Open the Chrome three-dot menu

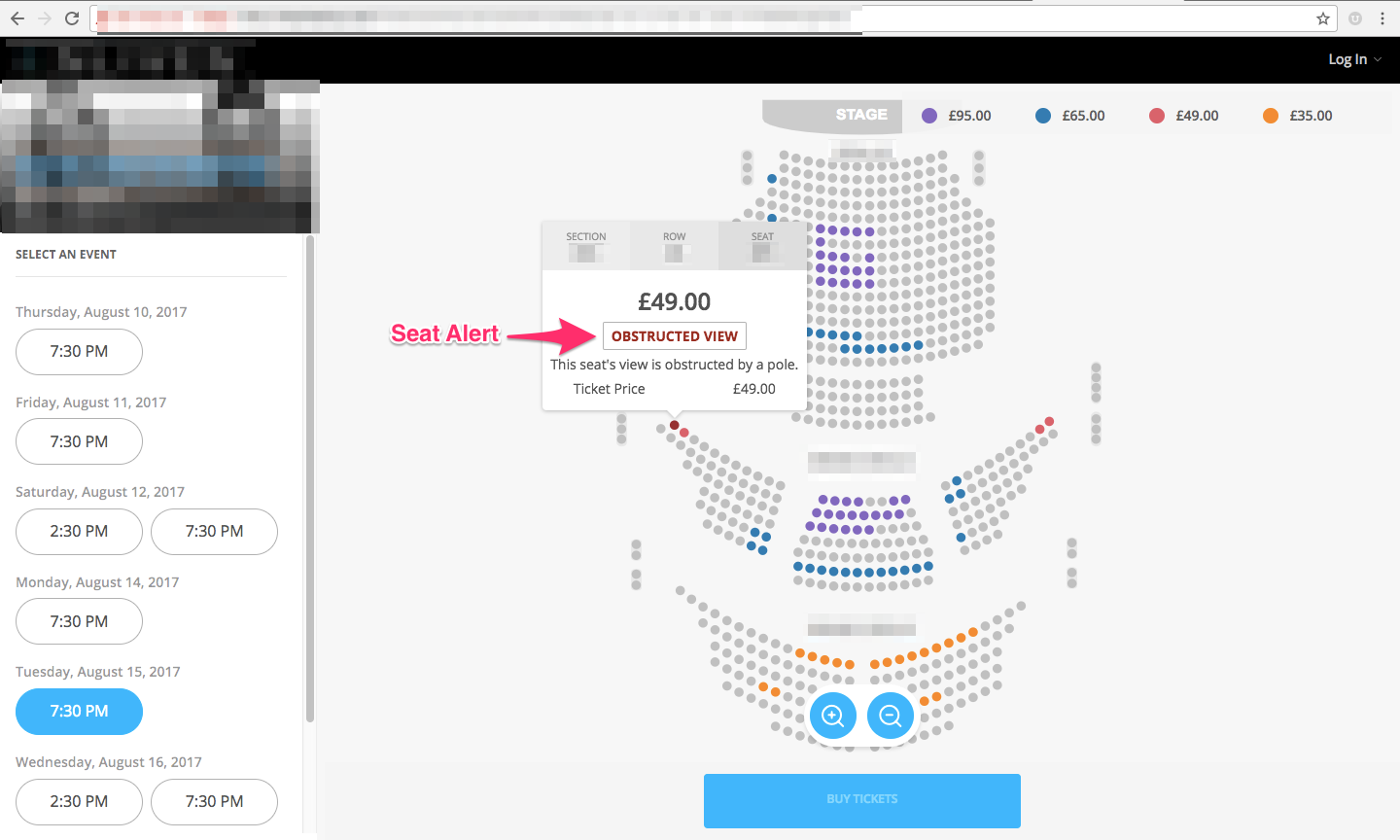pos(1382,18)
